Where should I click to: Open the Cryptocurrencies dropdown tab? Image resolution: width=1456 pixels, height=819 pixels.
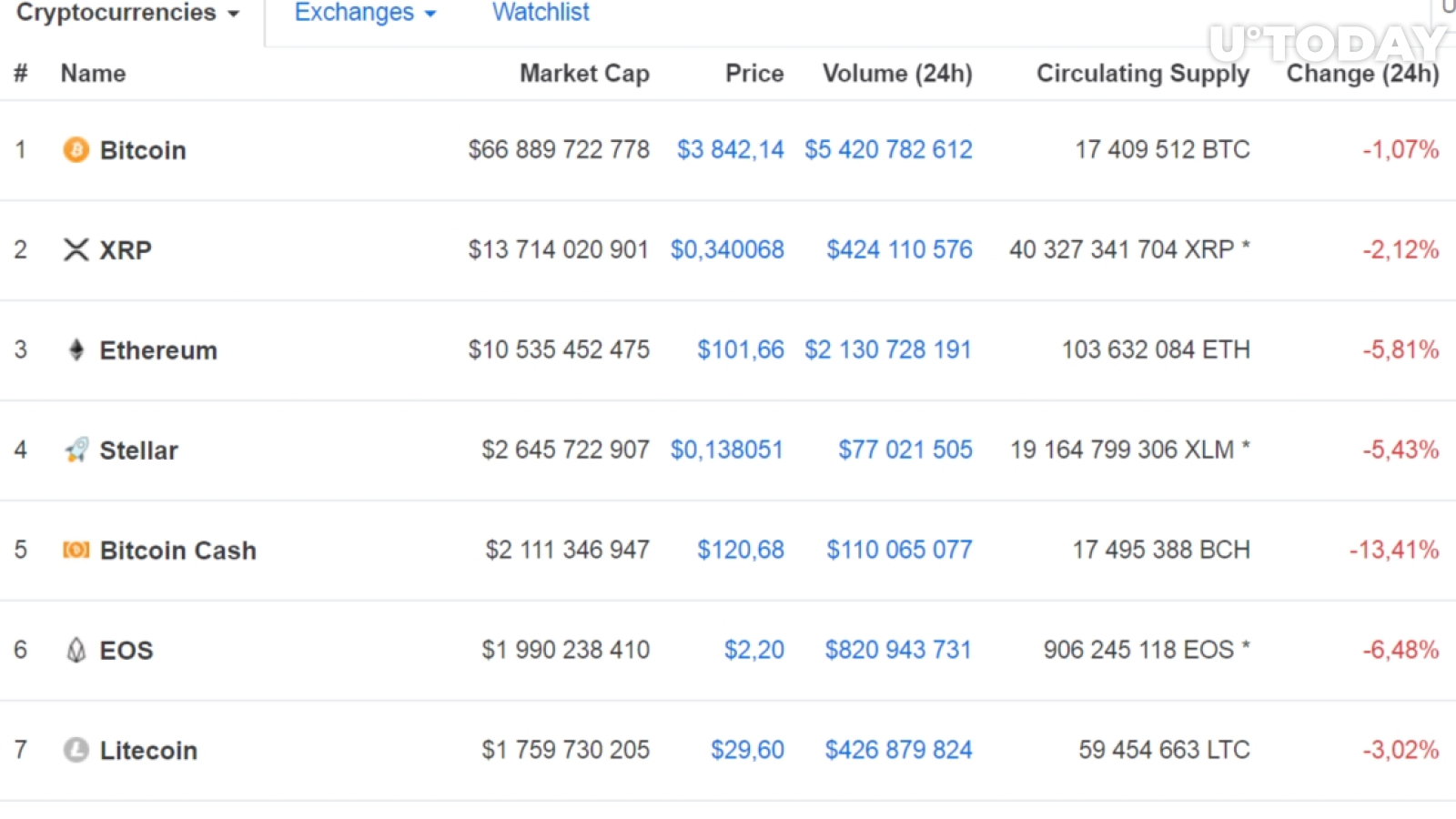coord(128,13)
